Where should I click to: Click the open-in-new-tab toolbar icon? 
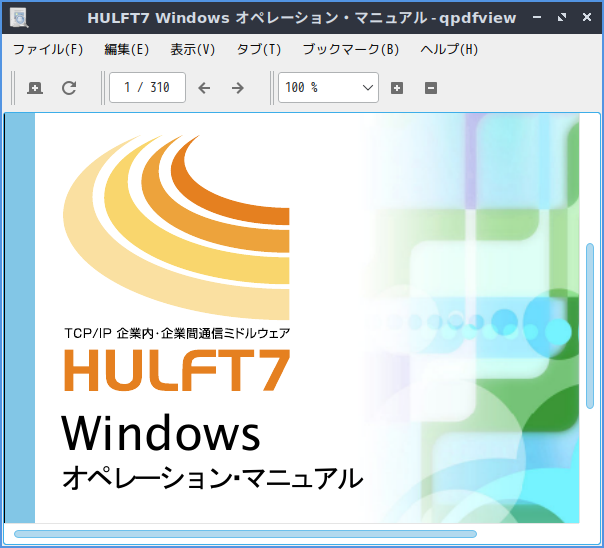coord(35,88)
